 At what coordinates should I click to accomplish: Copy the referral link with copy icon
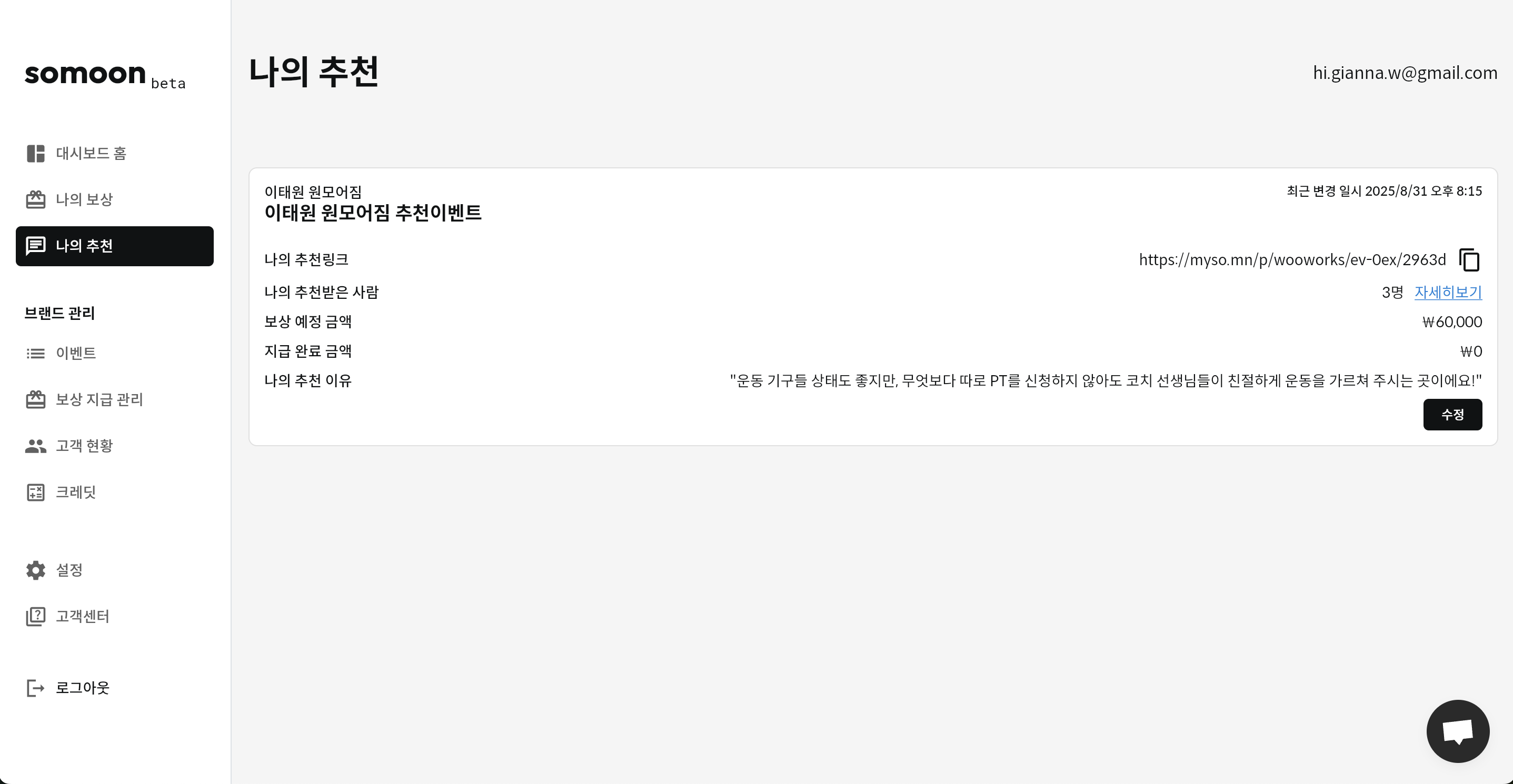(1469, 260)
